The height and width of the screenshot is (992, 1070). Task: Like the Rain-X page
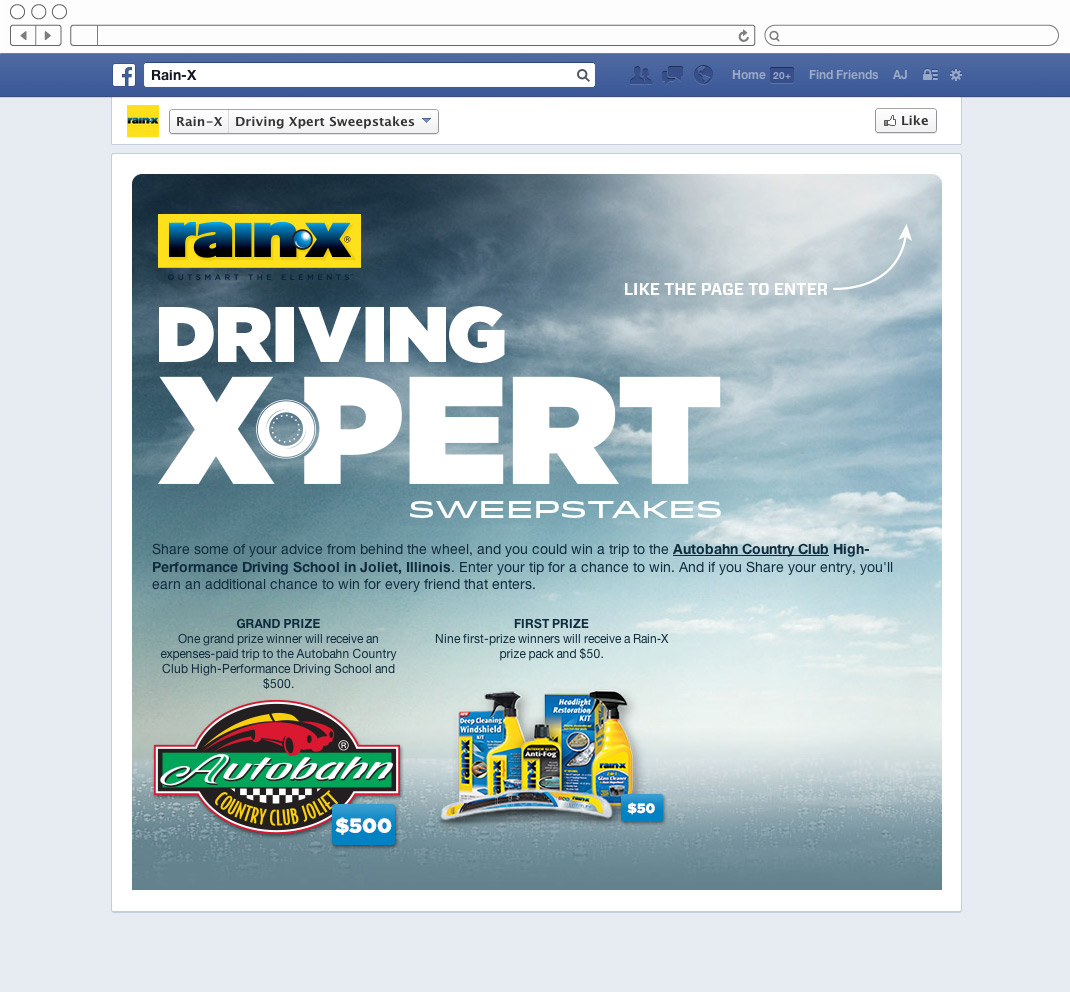905,120
